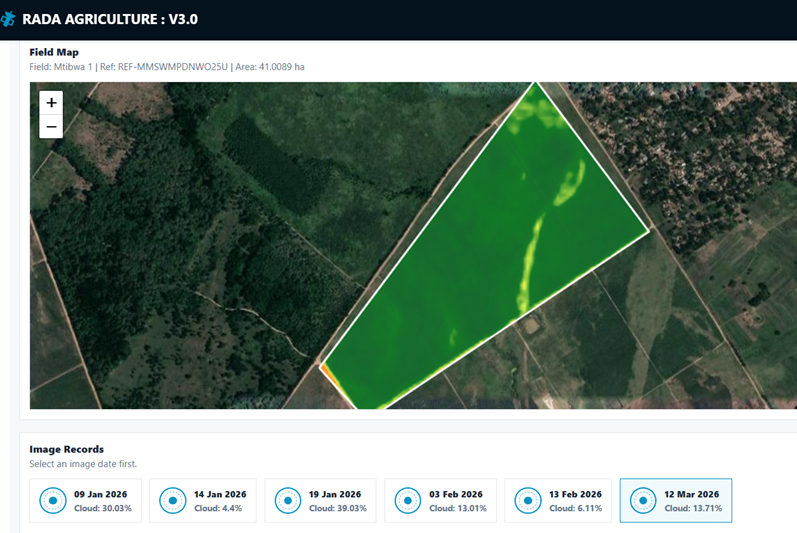Click the radio icon for 03 Feb 2026
The width and height of the screenshot is (797, 533).
[x=408, y=500]
